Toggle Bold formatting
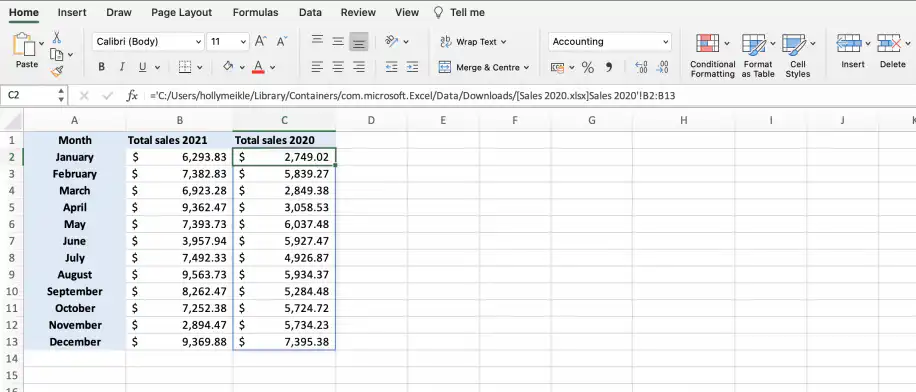 coord(102,67)
